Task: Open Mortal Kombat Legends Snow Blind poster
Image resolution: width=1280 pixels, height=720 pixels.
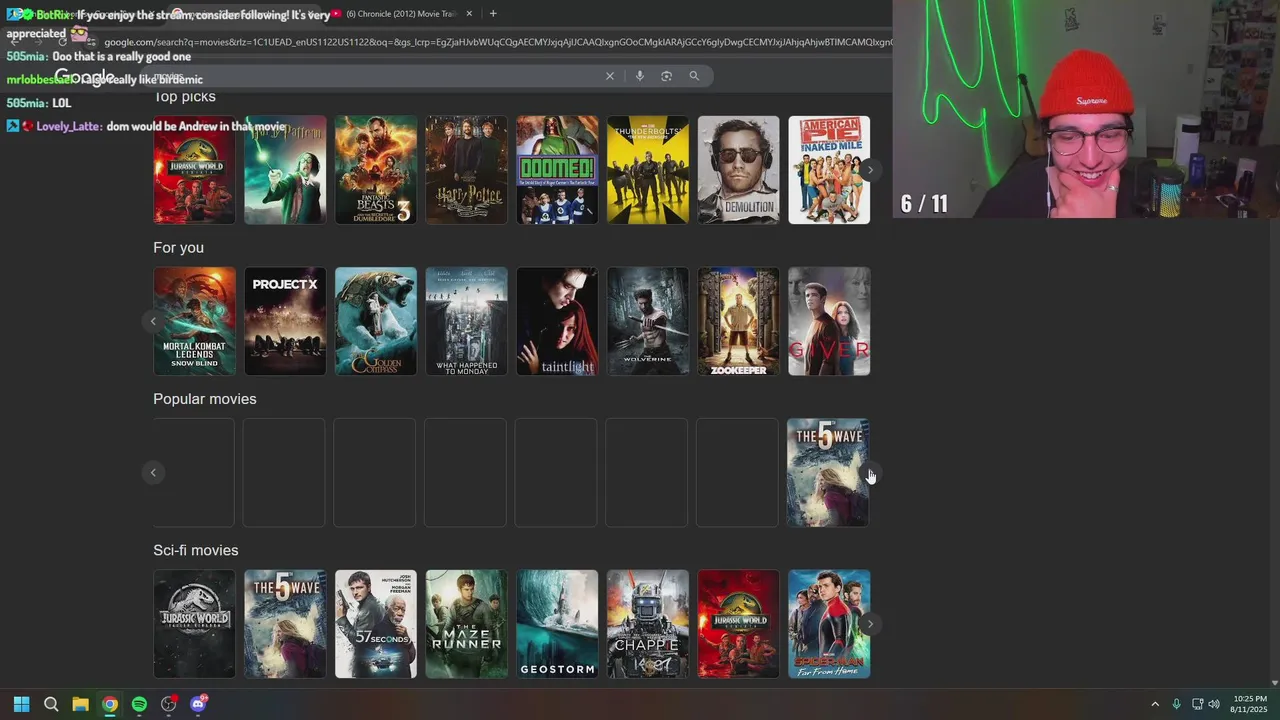Action: (194, 321)
